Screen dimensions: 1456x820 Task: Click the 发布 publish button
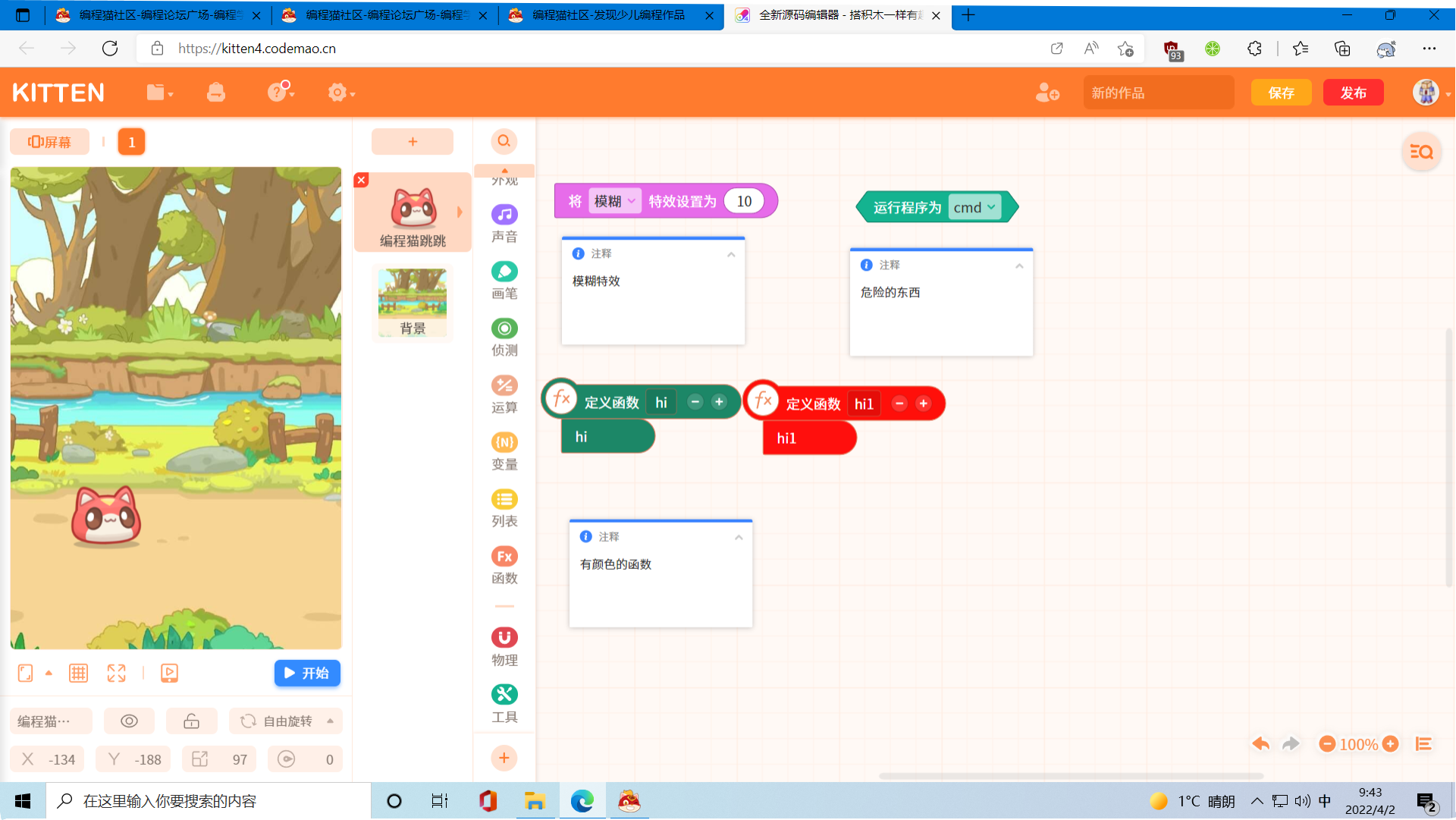[1354, 93]
